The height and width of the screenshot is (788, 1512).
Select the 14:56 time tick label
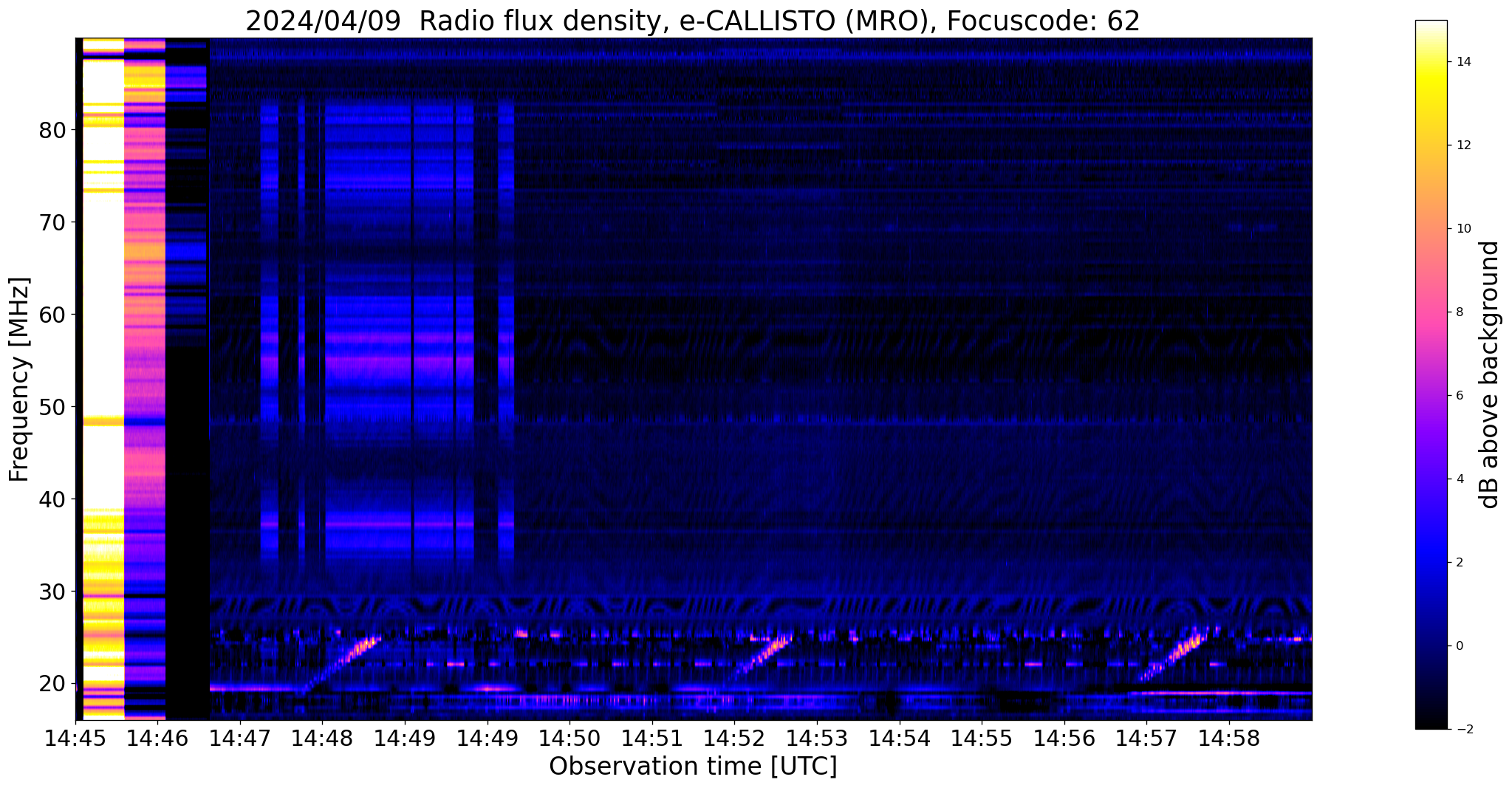1064,739
